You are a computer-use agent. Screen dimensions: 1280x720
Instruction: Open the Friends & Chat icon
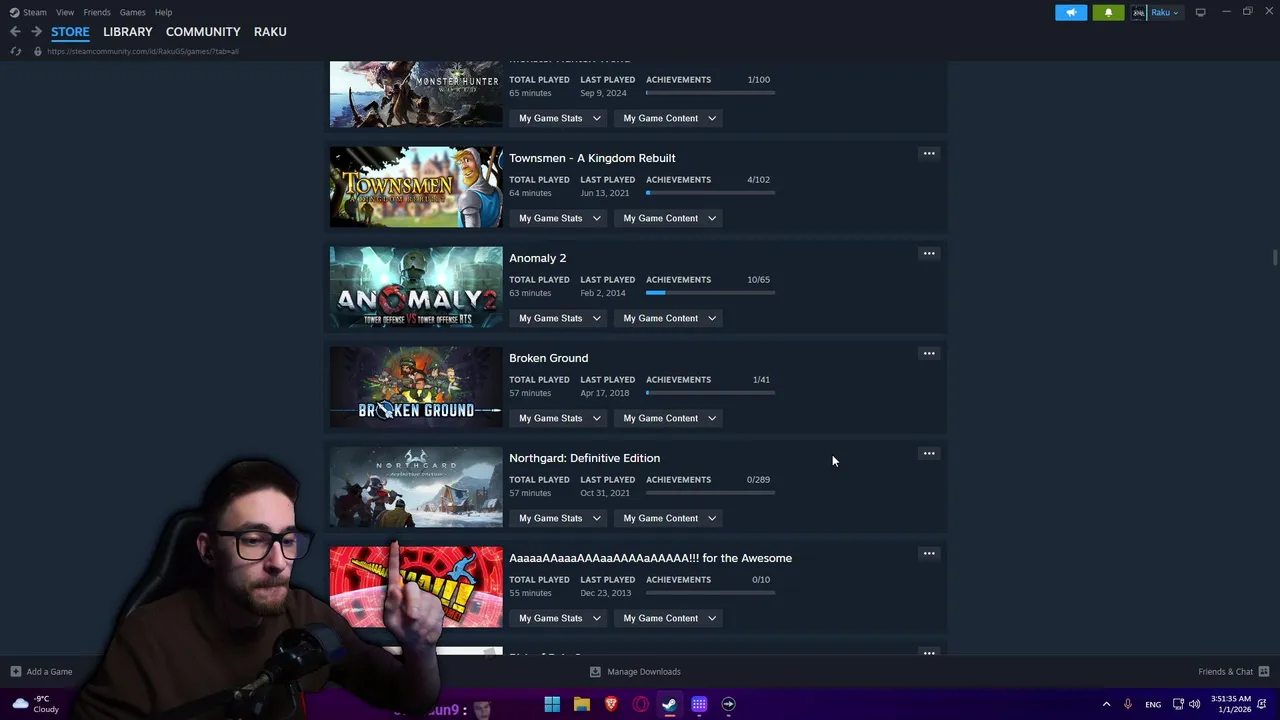click(1264, 672)
